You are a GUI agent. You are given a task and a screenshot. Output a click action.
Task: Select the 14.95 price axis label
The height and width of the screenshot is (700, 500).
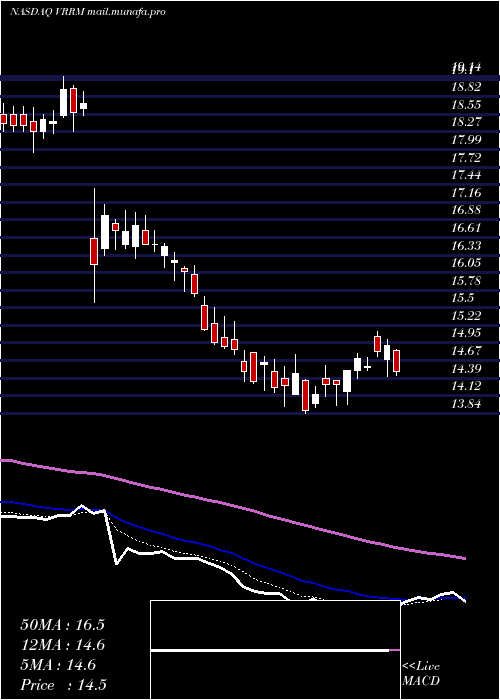[x=467, y=333]
